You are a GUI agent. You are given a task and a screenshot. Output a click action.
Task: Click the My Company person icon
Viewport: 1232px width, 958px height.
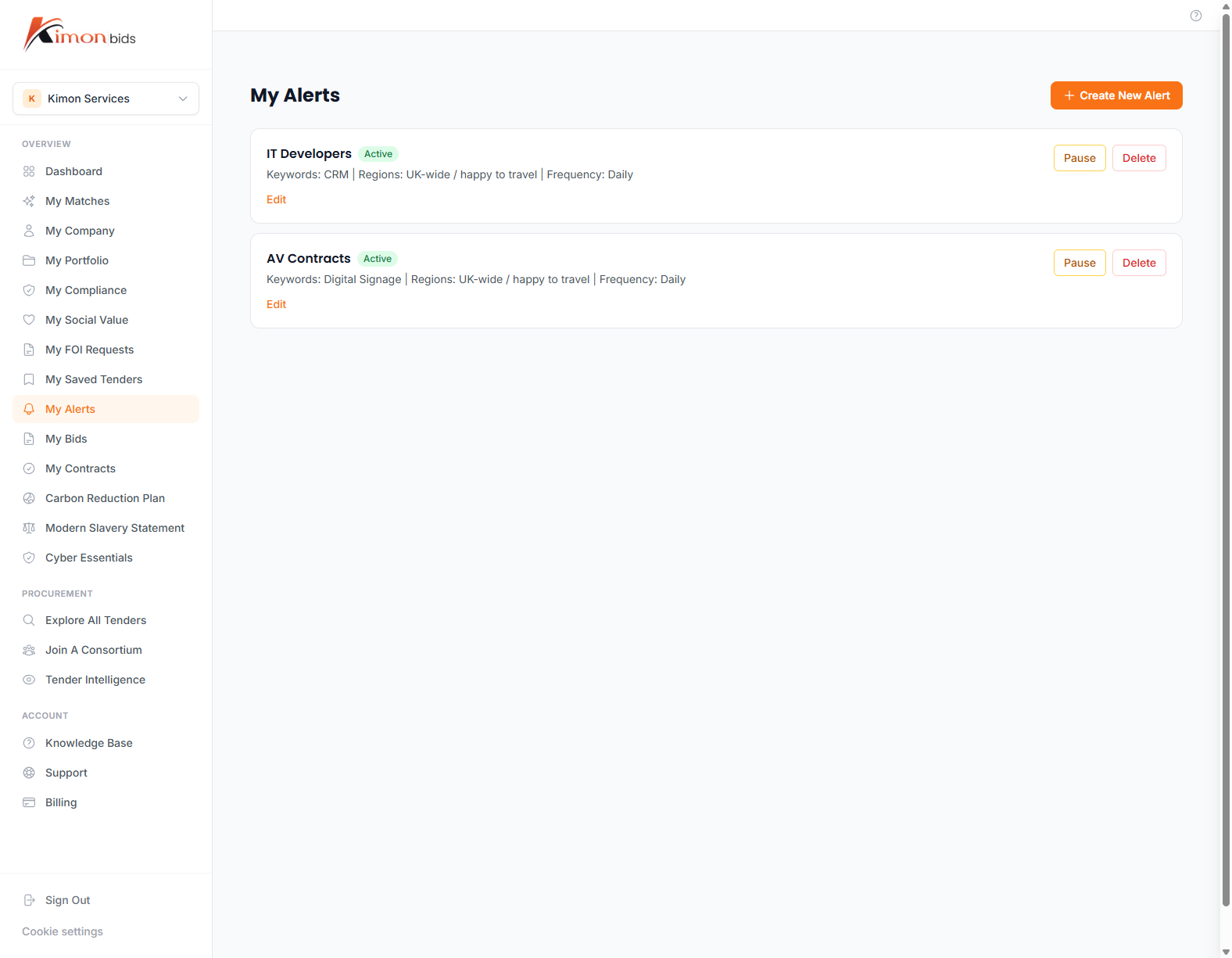(29, 231)
